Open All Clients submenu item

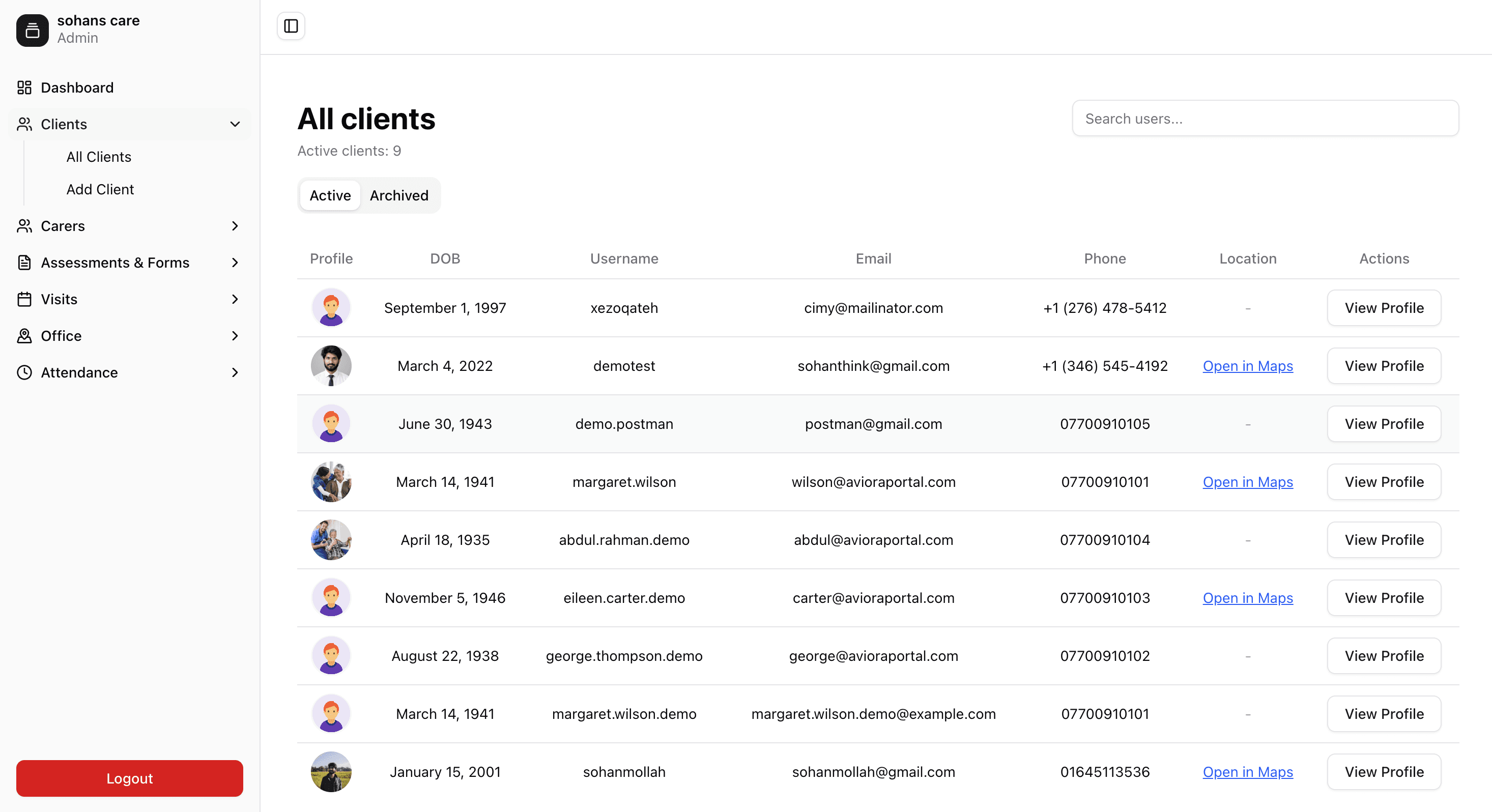coord(98,156)
